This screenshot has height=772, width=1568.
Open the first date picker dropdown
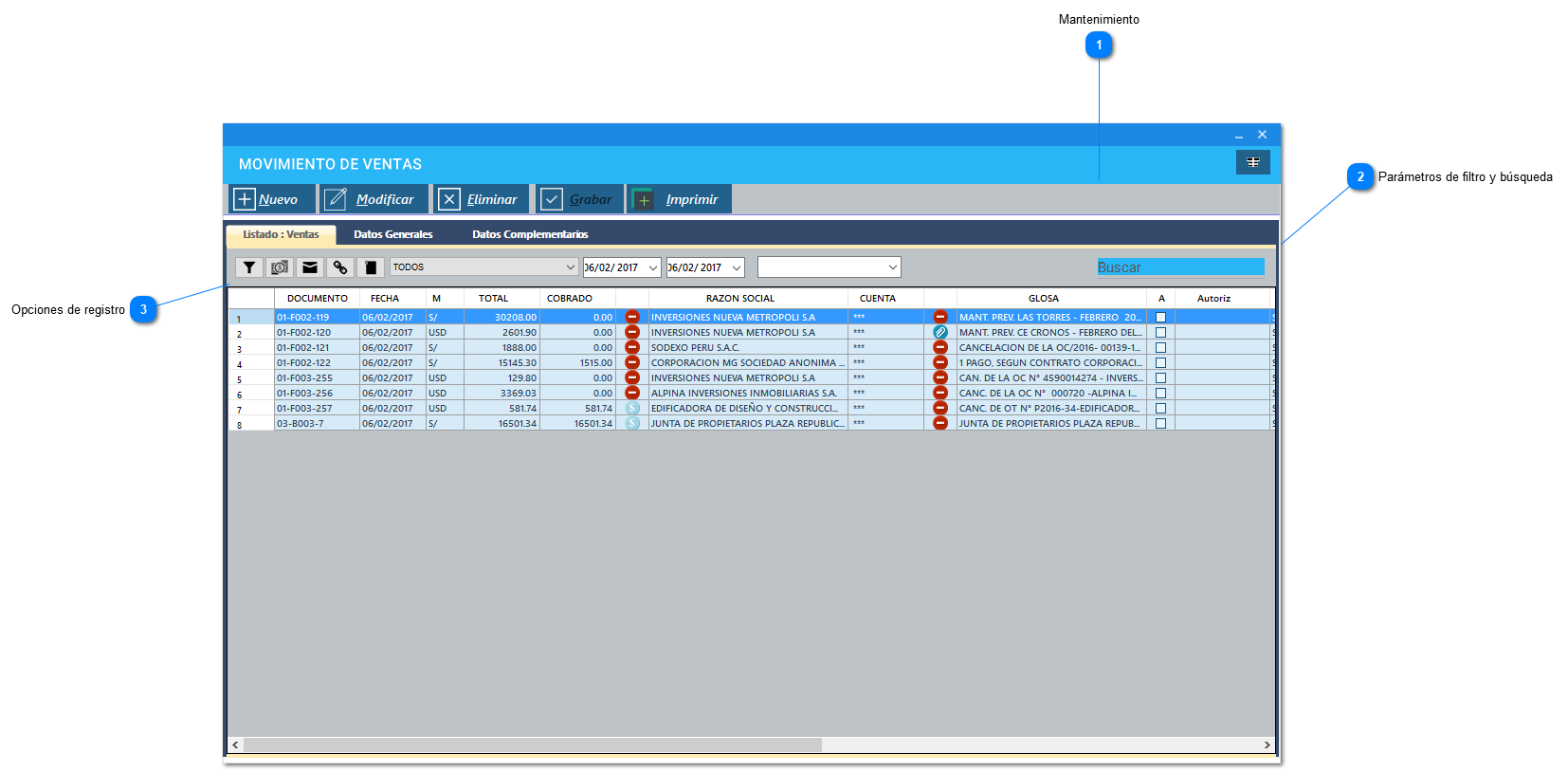(653, 267)
